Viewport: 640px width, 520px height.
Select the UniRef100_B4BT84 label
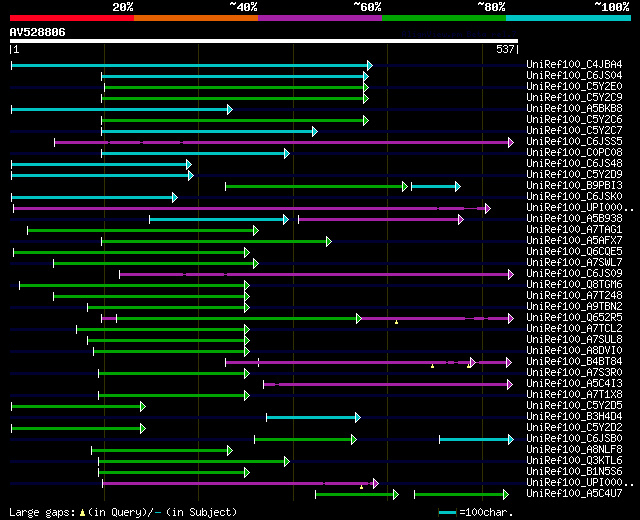[574, 362]
